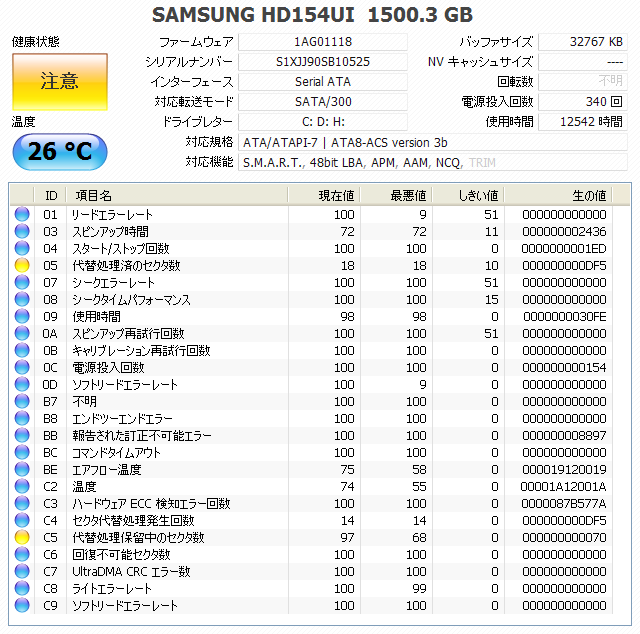The image size is (640, 634).
Task: Click the 26 °C temperature indicator
Action: (60, 151)
